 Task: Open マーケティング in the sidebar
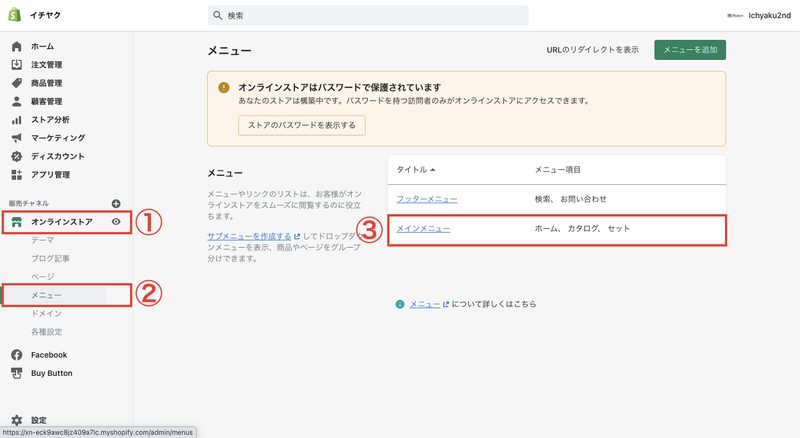click(58, 138)
